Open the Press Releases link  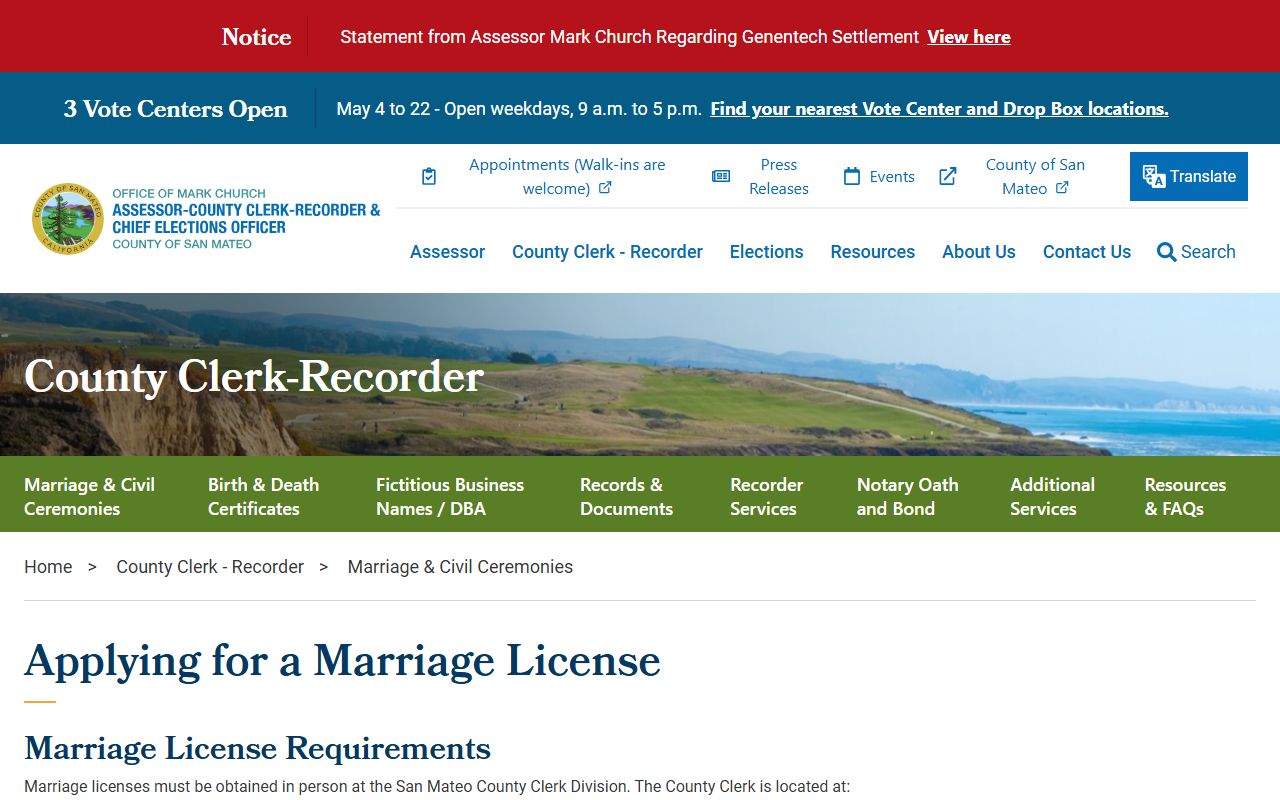(779, 177)
